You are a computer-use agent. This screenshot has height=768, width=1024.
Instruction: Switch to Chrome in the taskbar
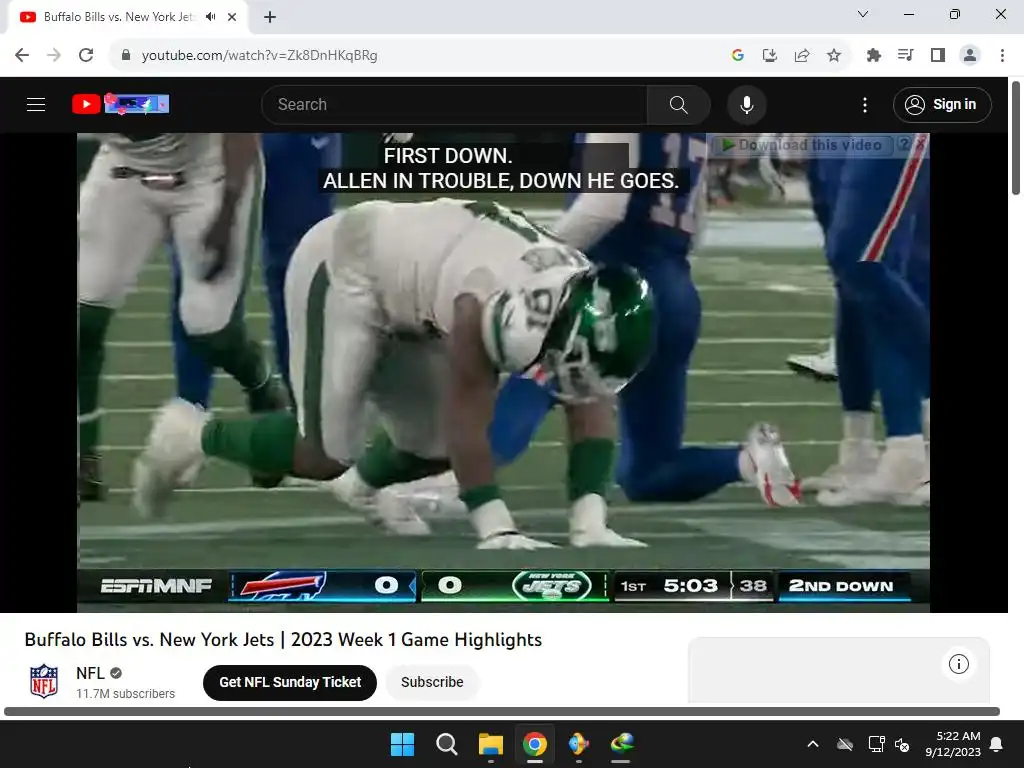534,744
